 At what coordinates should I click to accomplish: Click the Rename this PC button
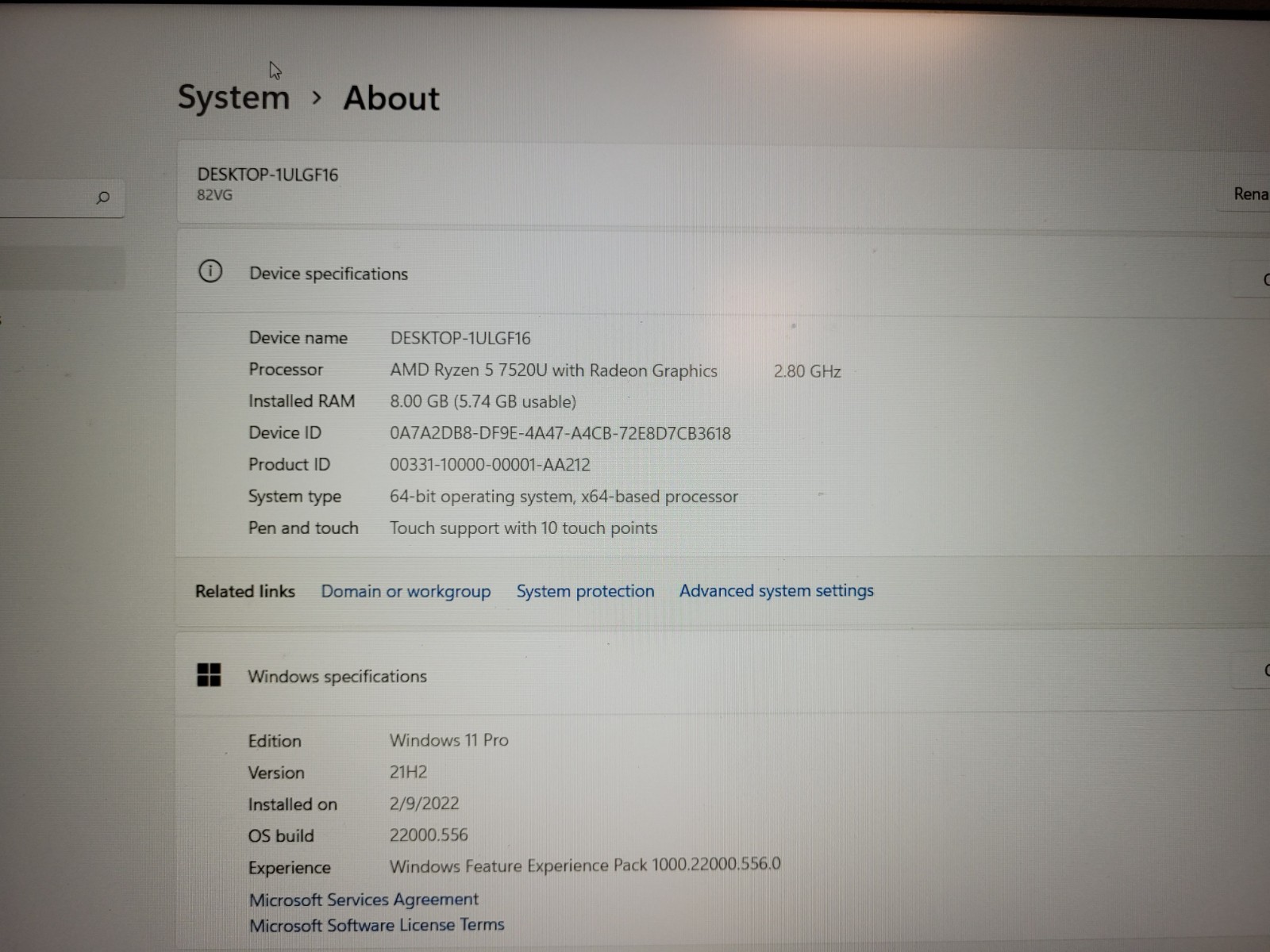1243,194
